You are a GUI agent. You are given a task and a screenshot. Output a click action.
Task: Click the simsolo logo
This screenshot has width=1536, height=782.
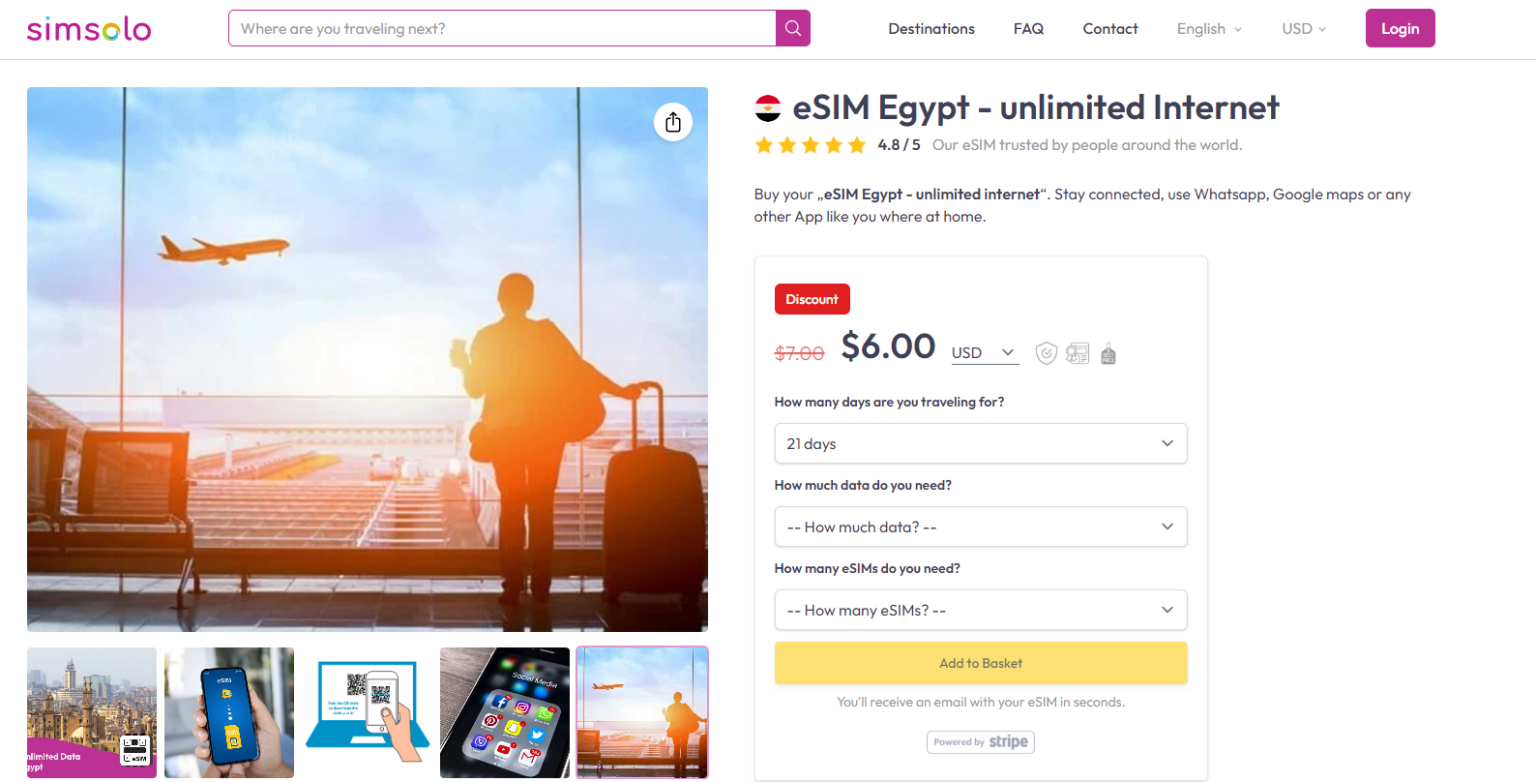point(89,28)
